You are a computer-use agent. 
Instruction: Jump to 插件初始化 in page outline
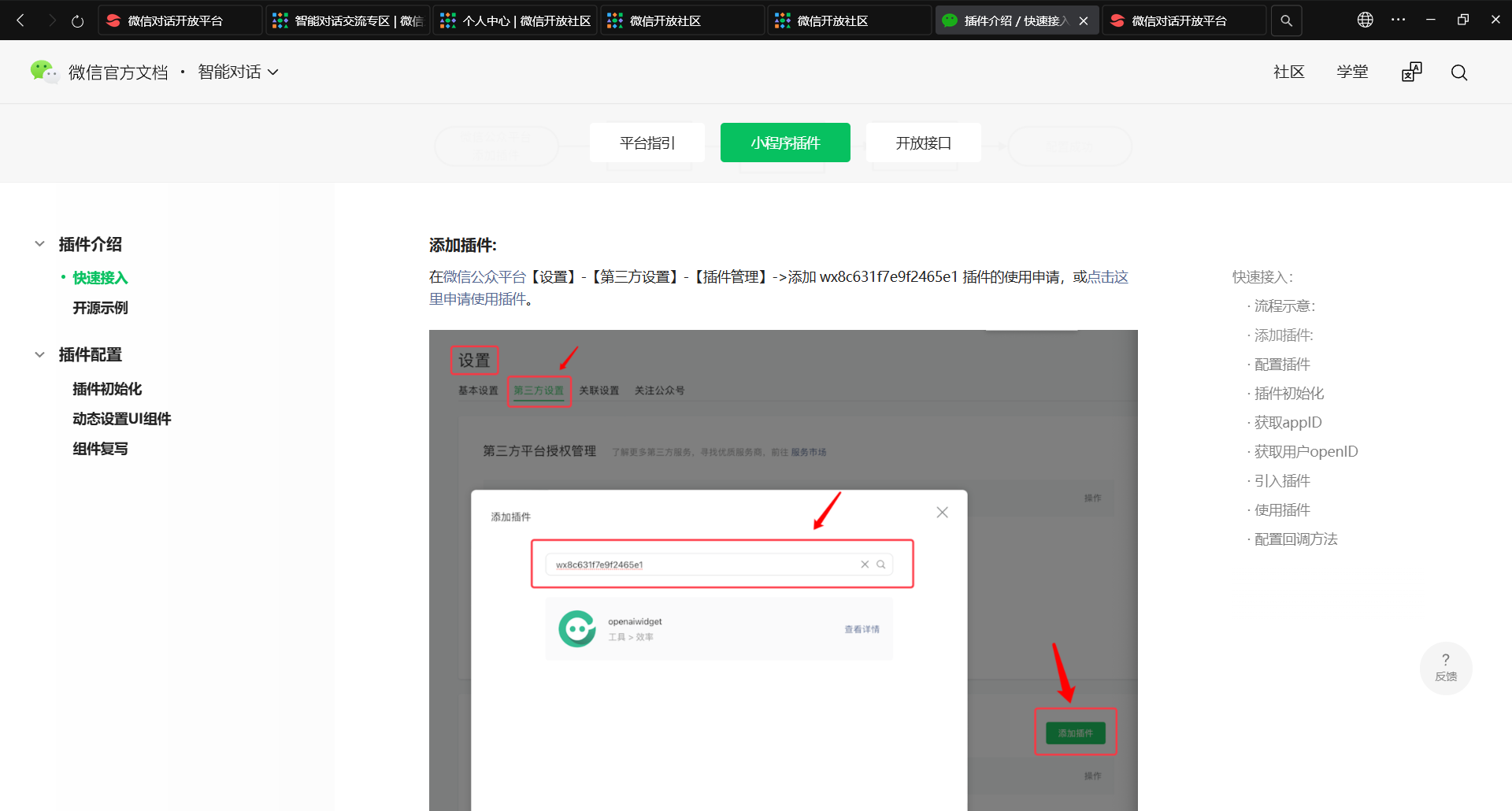(1289, 394)
